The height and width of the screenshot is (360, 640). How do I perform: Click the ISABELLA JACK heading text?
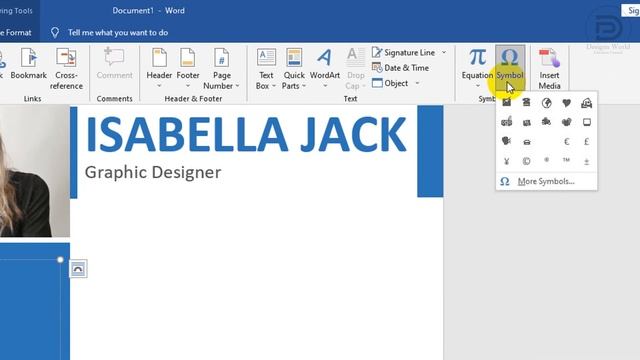[246, 134]
